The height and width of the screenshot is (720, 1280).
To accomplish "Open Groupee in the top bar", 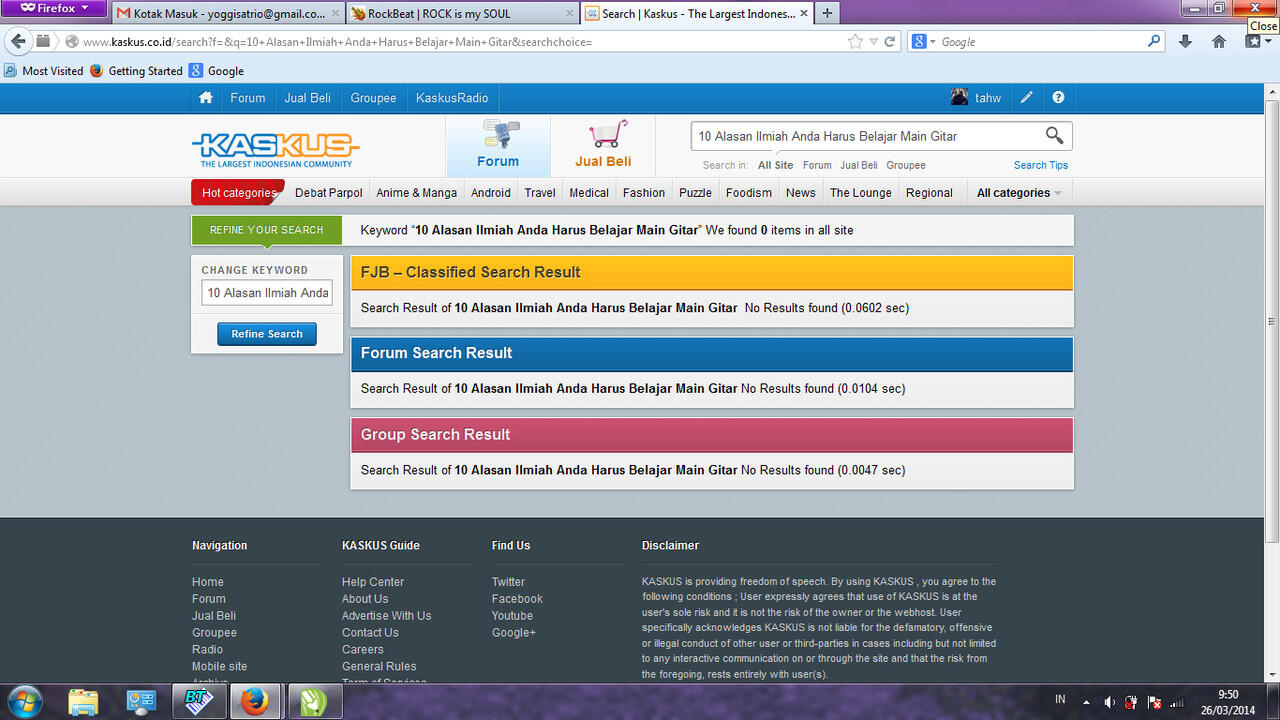I will click(373, 98).
